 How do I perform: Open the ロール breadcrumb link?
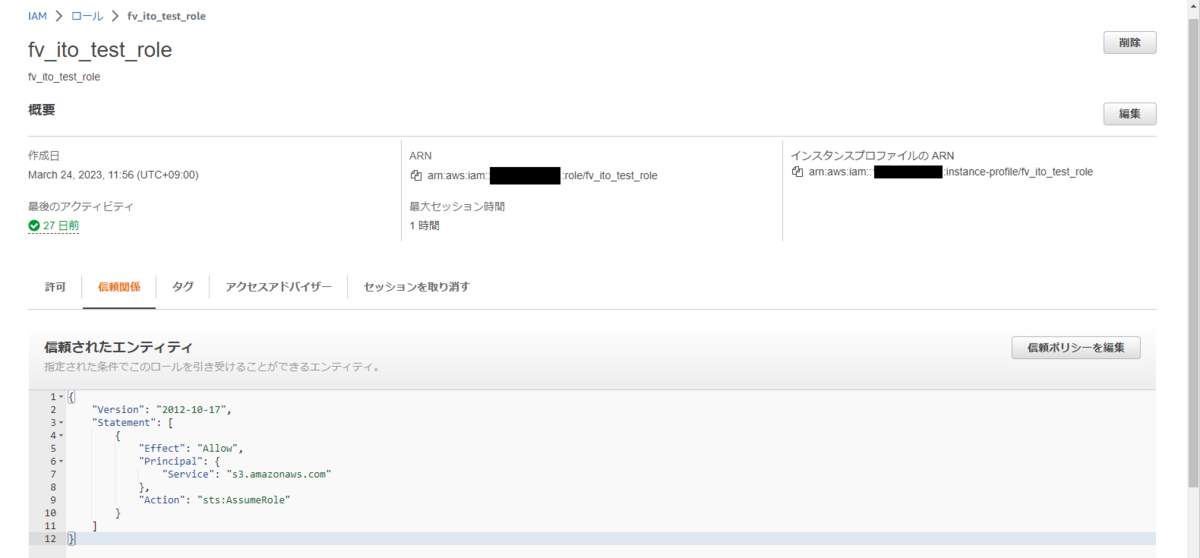87,16
